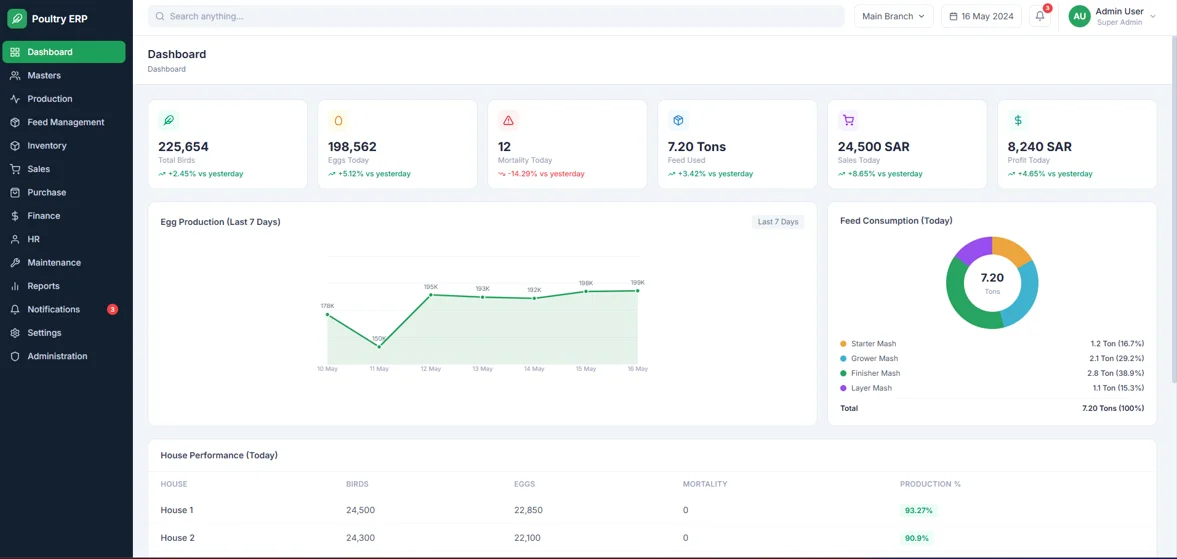Open the Production menu item

coord(64,98)
